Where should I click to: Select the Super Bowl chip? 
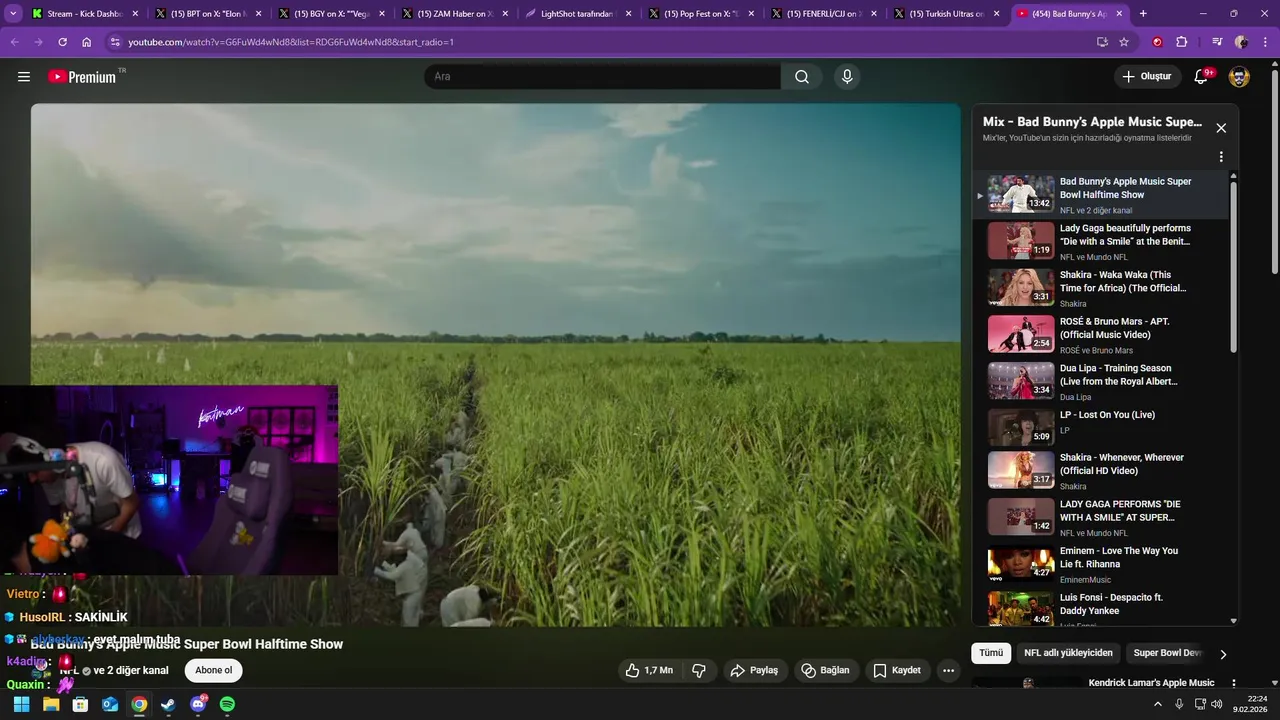(1165, 653)
